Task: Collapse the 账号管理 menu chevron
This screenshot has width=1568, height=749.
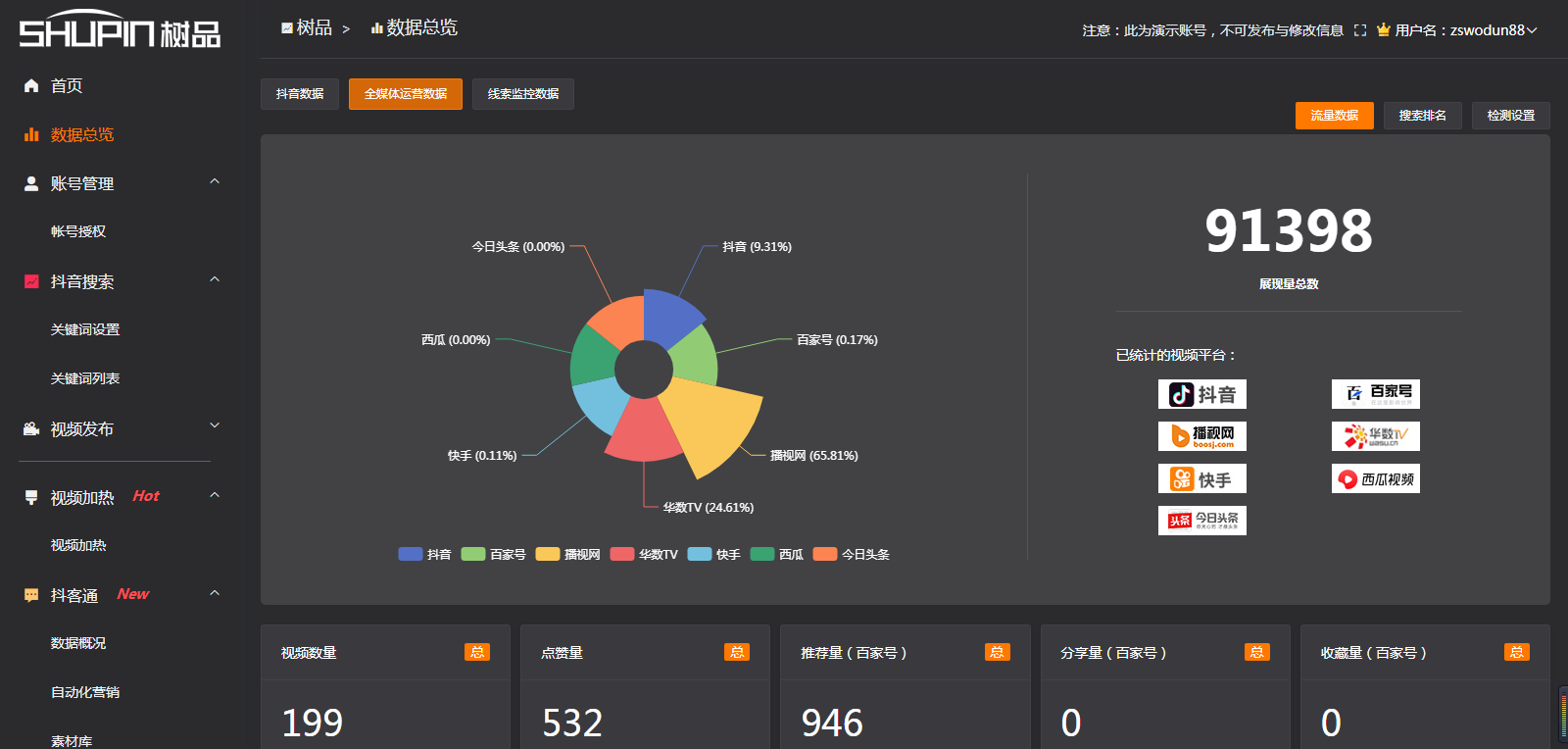Action: 215,181
